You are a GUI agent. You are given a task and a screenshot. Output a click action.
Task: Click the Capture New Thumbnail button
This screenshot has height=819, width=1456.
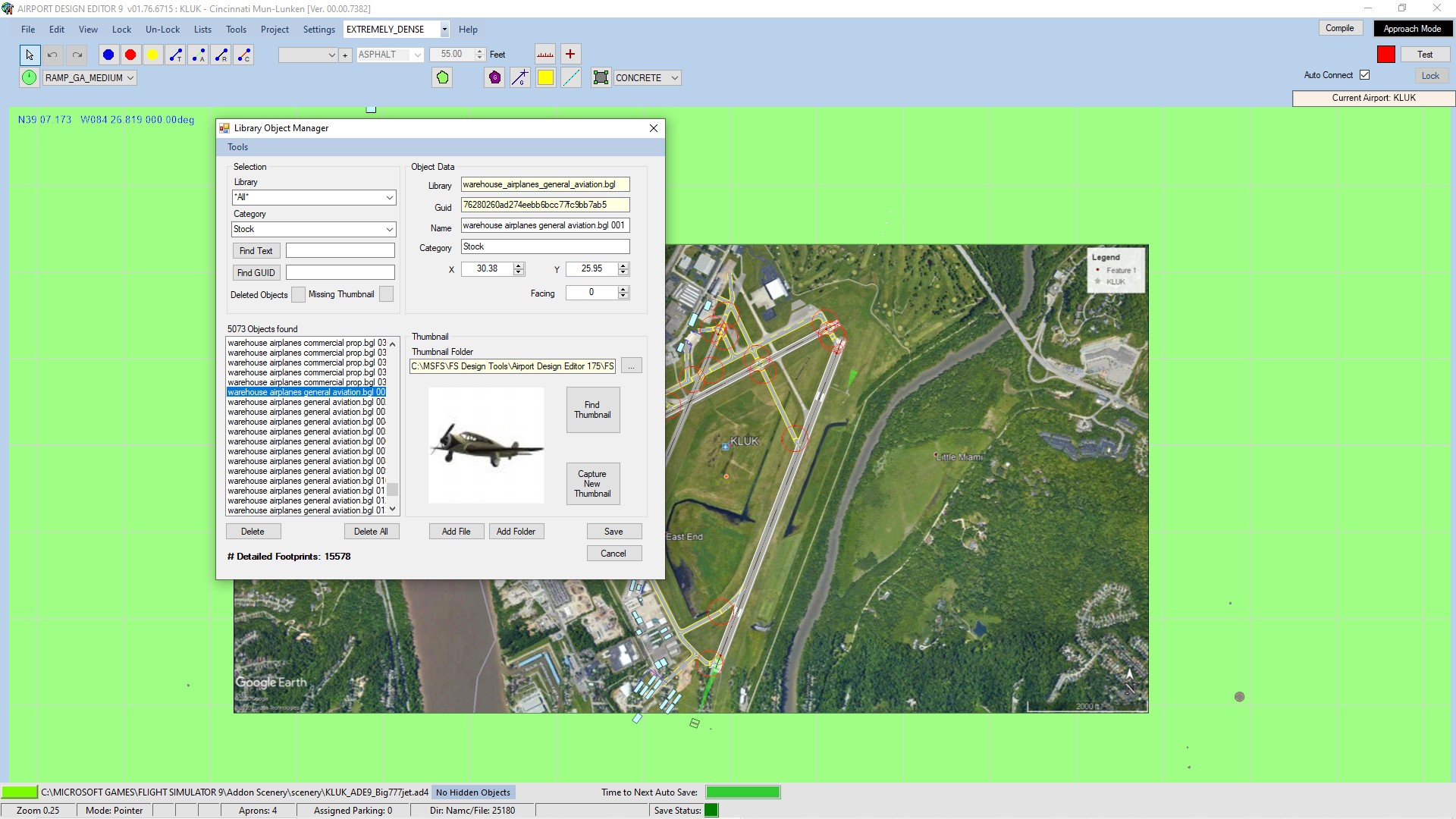[592, 484]
